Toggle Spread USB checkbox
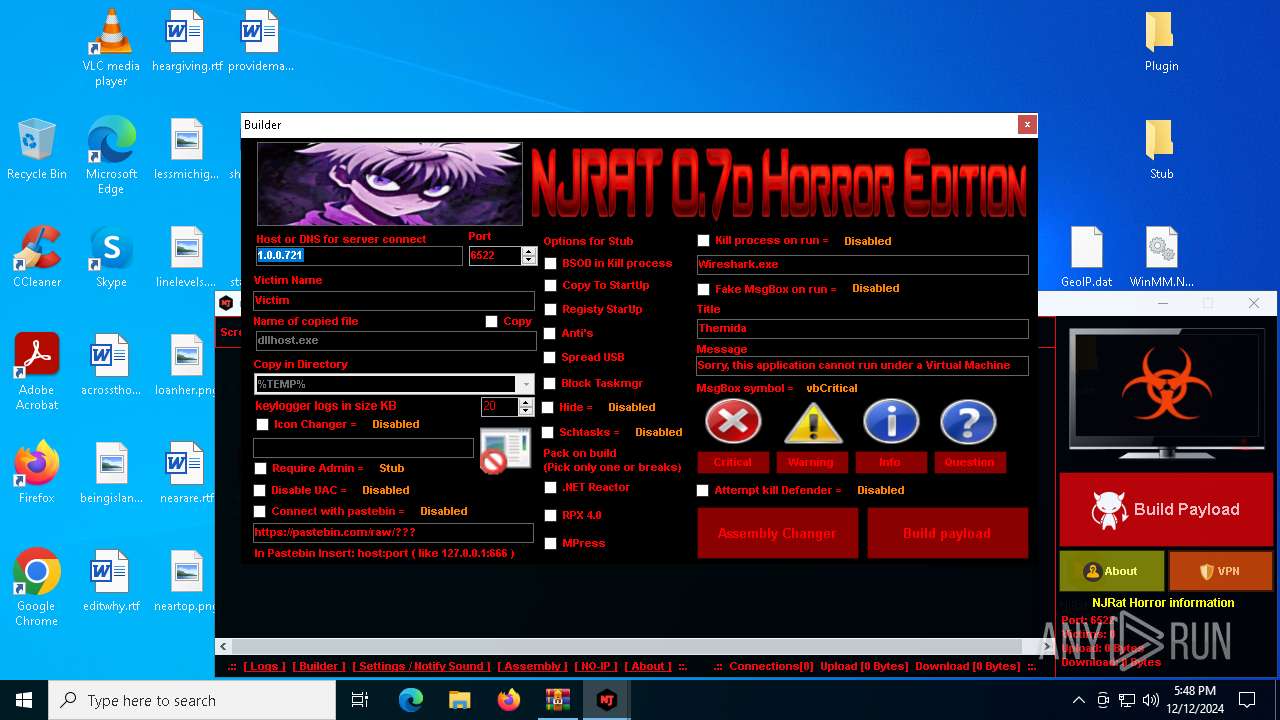This screenshot has height=720, width=1280. click(x=550, y=357)
